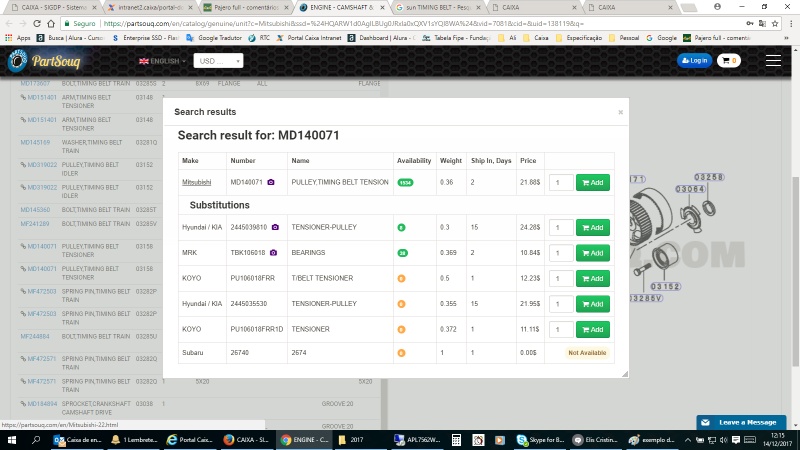Open Tabela Fipe bookmark
The image size is (800, 450).
click(x=456, y=38)
